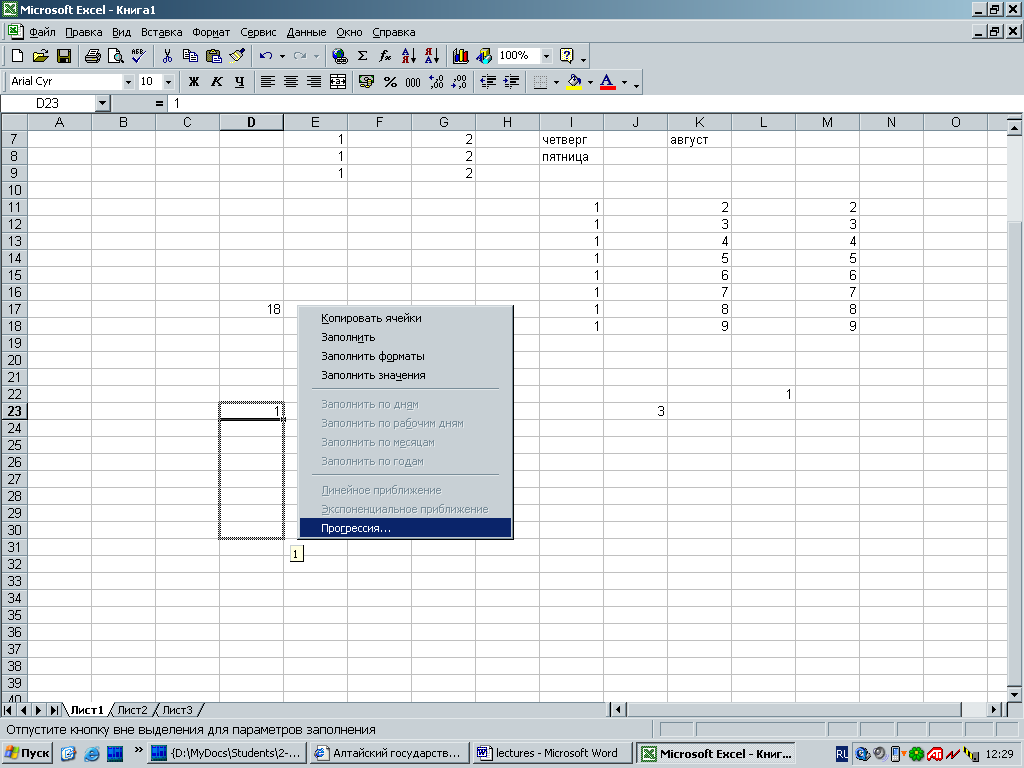Choose Заполнить значения in context menu
The height and width of the screenshot is (768, 1024).
pyautogui.click(x=405, y=375)
